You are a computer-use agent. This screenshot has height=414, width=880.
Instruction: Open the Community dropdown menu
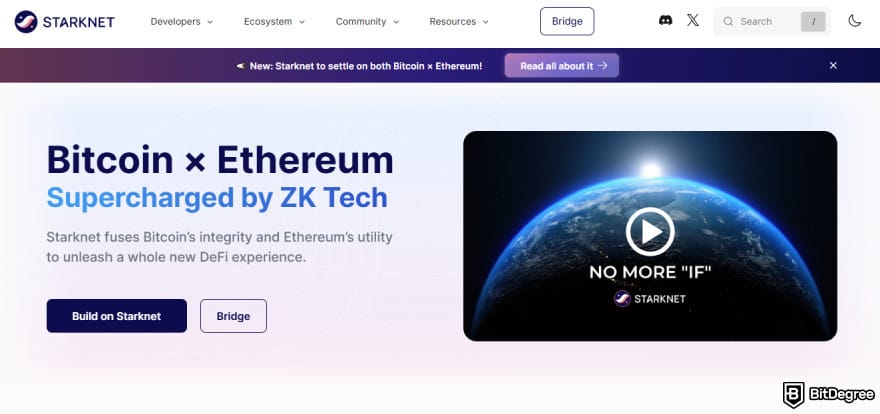[367, 21]
